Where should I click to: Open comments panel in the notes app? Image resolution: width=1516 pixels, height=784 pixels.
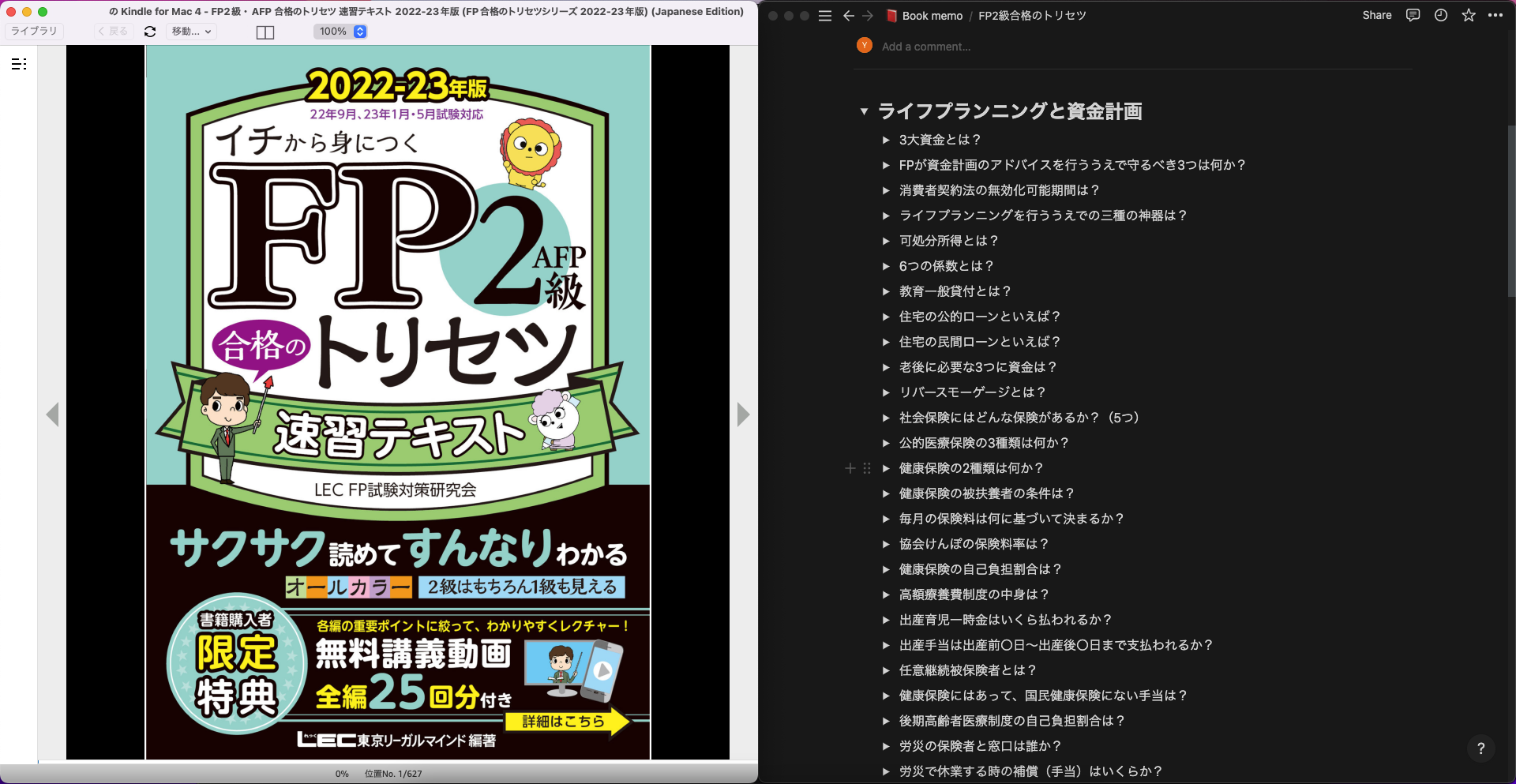click(x=1413, y=15)
